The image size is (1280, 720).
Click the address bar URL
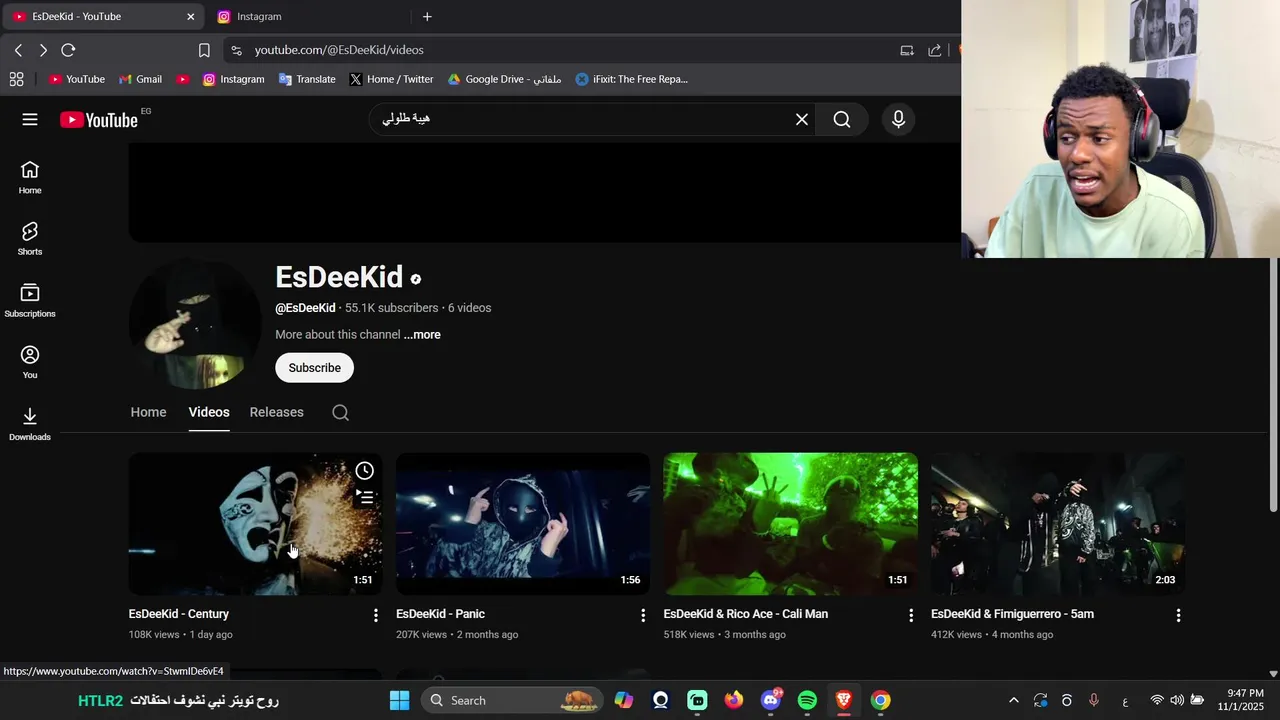click(x=339, y=50)
